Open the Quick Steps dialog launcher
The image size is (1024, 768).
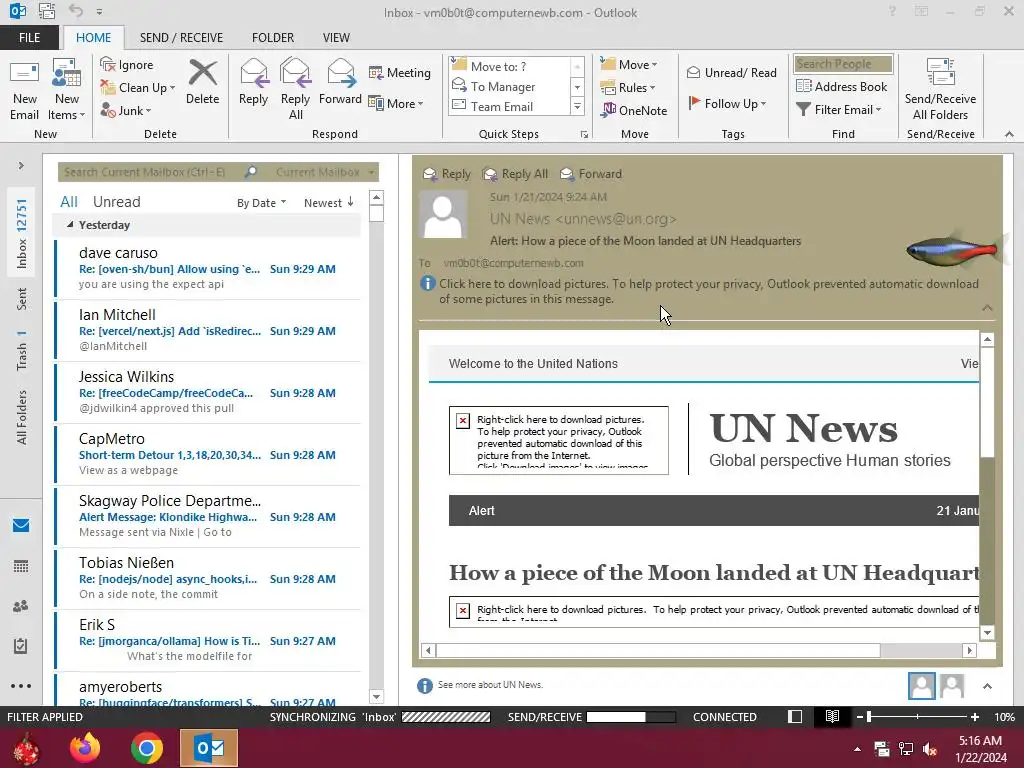(x=584, y=135)
